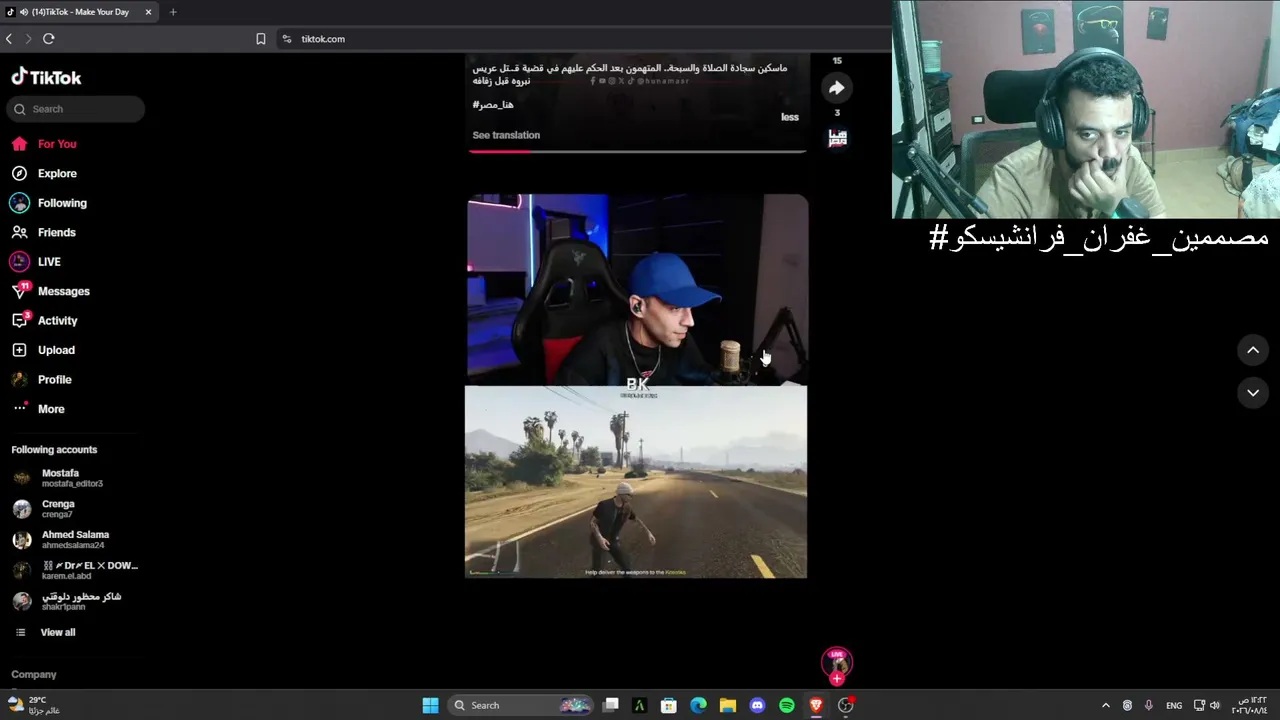Screen dimensions: 1280x720
Task: Go to the next video
Action: (1253, 393)
